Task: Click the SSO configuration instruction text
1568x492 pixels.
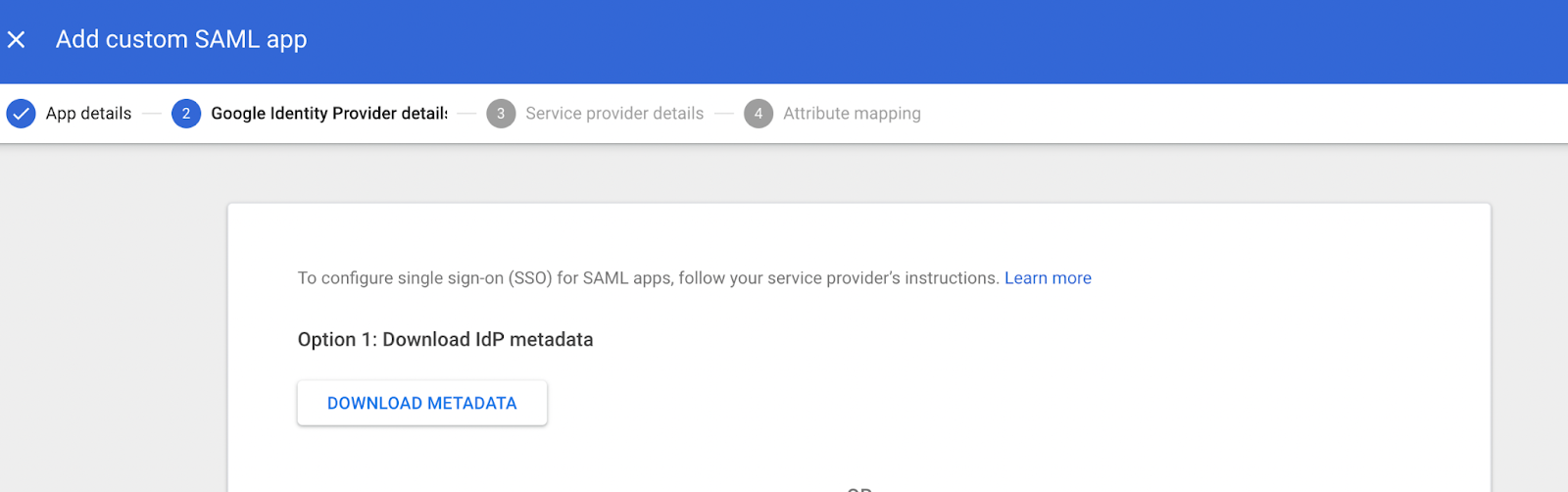Action: pyautogui.click(x=648, y=278)
